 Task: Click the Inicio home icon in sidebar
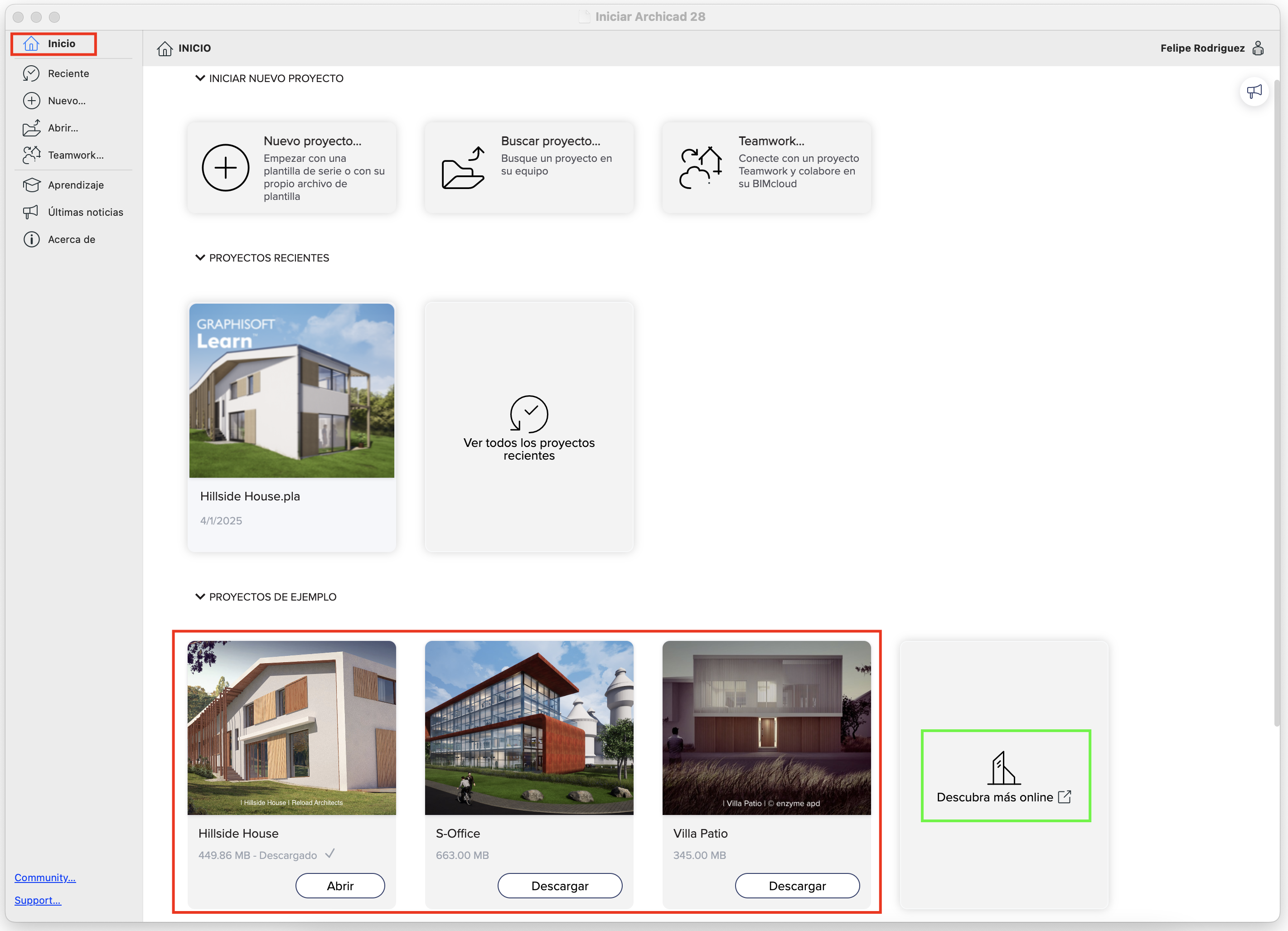click(x=31, y=44)
